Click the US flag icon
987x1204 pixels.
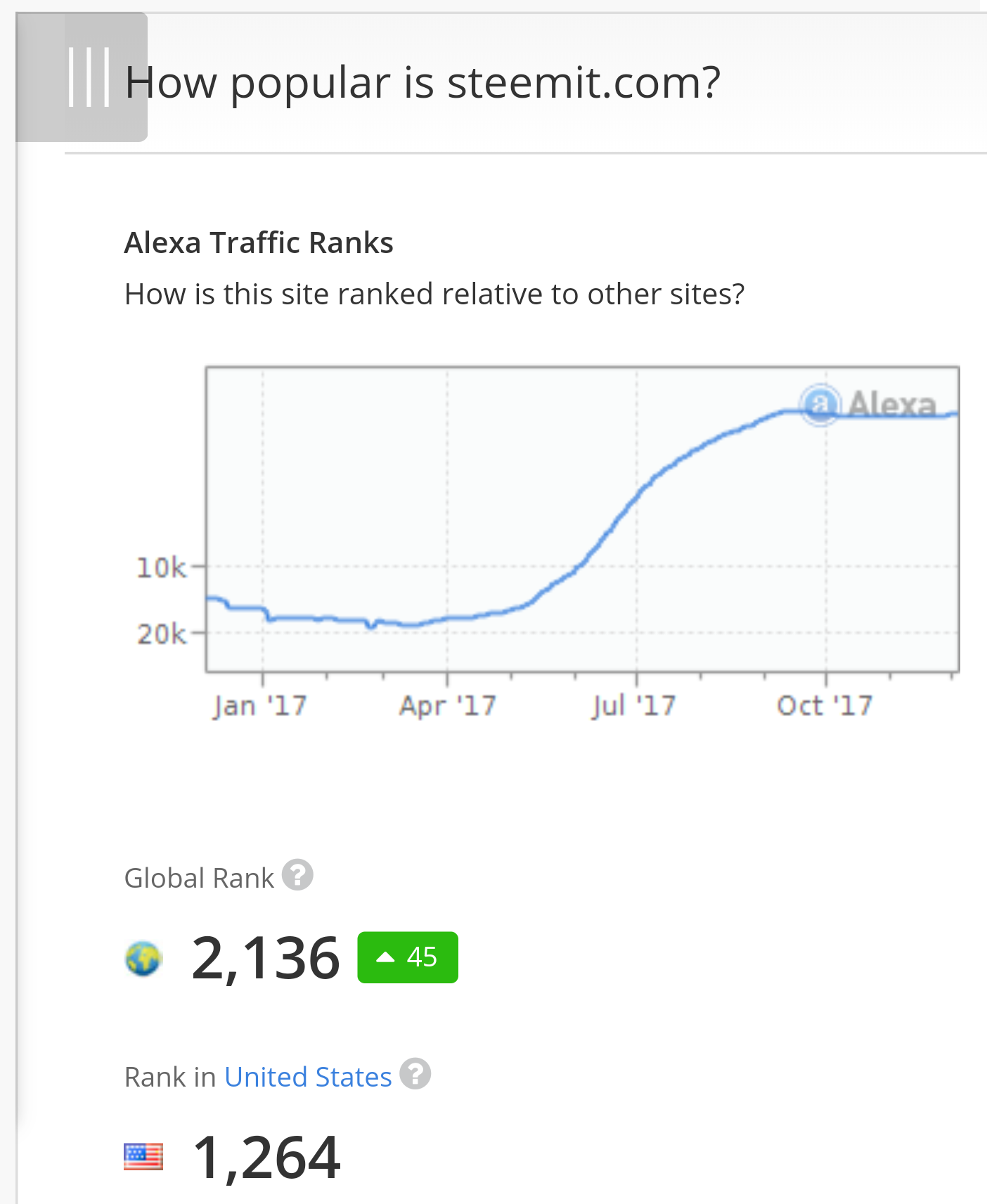click(x=143, y=1156)
